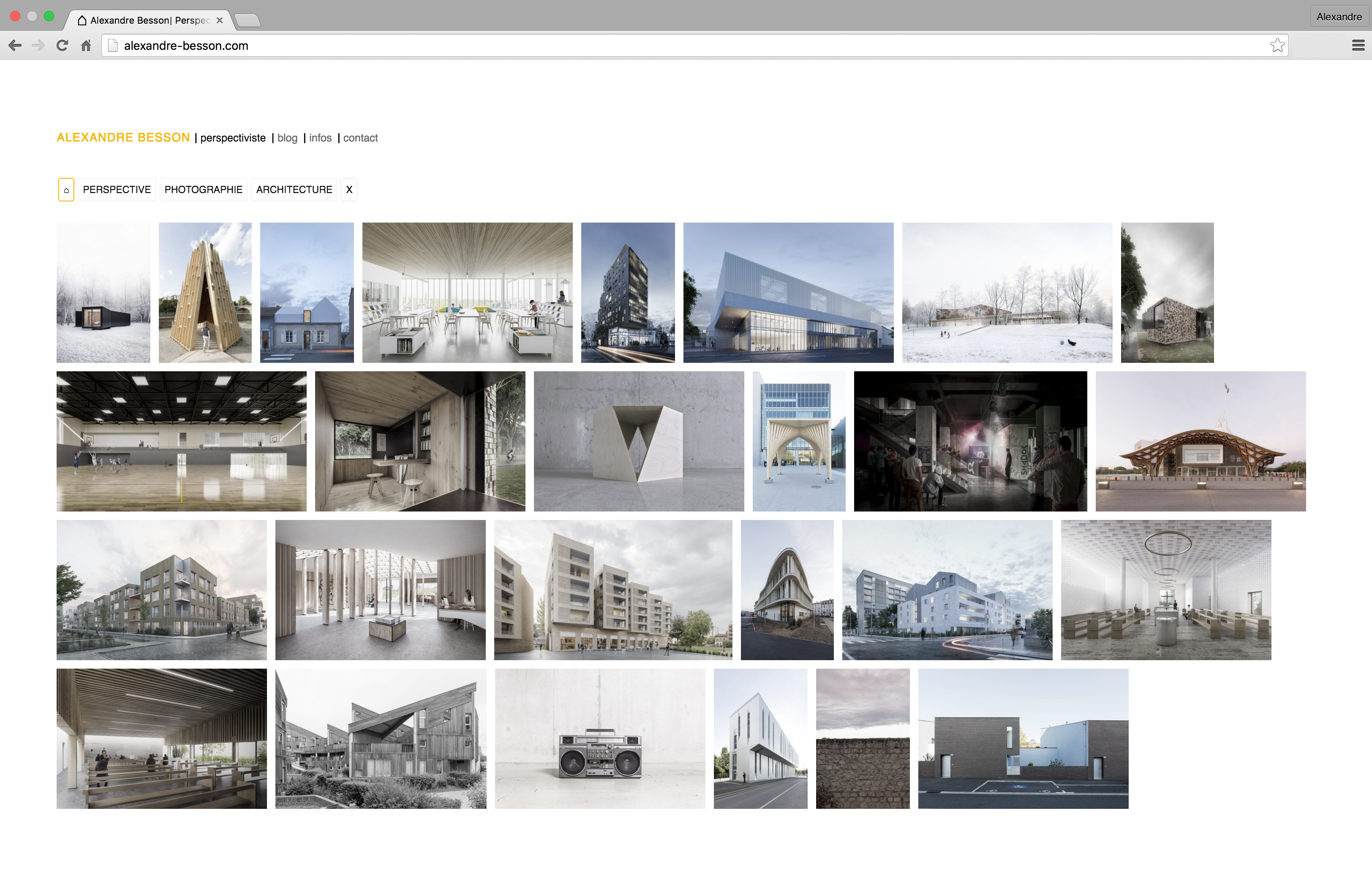Filter gallery by PHOTOGRAPHIE
1372x887 pixels.
point(203,190)
